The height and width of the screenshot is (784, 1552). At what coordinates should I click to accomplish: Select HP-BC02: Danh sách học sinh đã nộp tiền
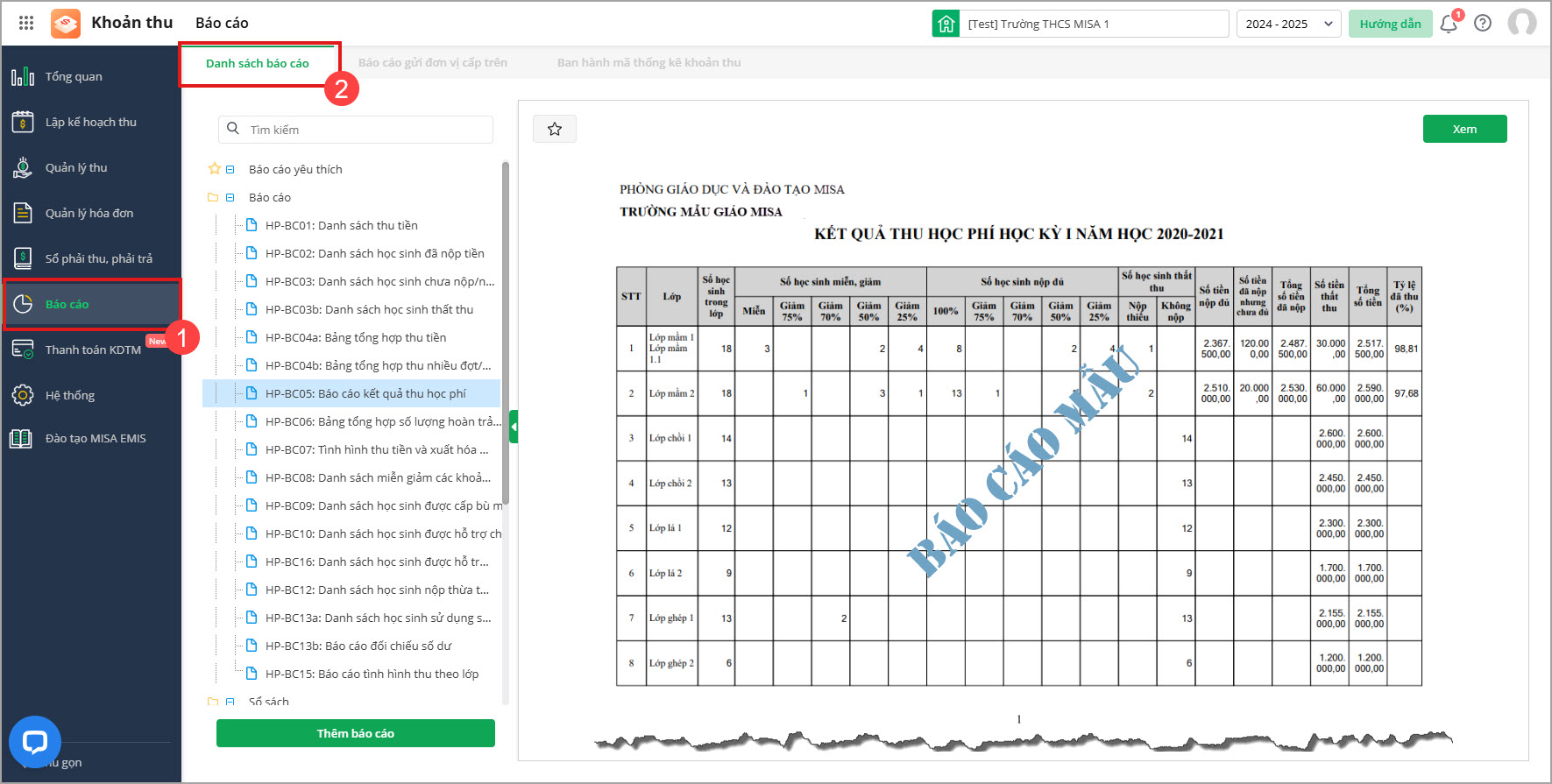[x=351, y=253]
